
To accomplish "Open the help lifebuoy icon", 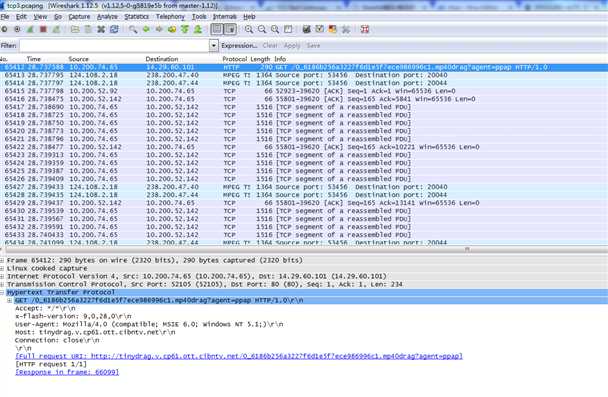I will coord(364,29).
